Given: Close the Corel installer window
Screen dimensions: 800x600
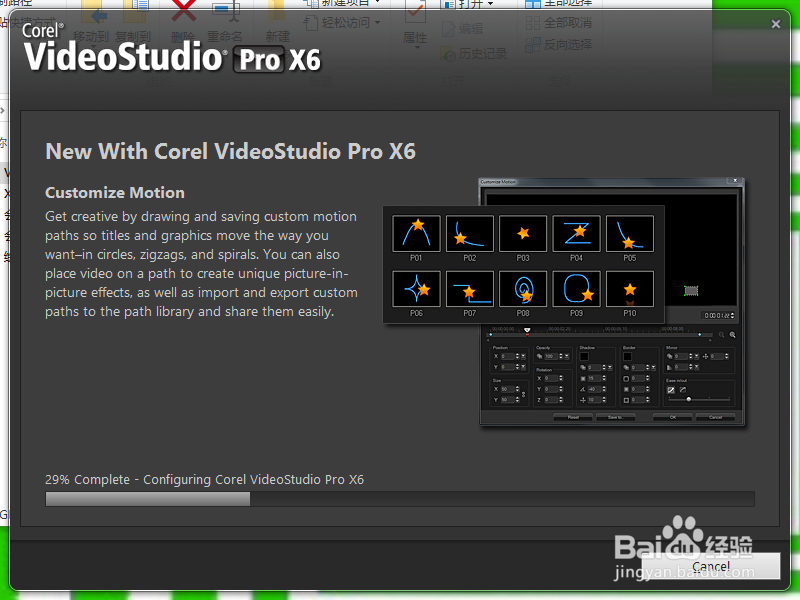Looking at the screenshot, I should pos(776,24).
